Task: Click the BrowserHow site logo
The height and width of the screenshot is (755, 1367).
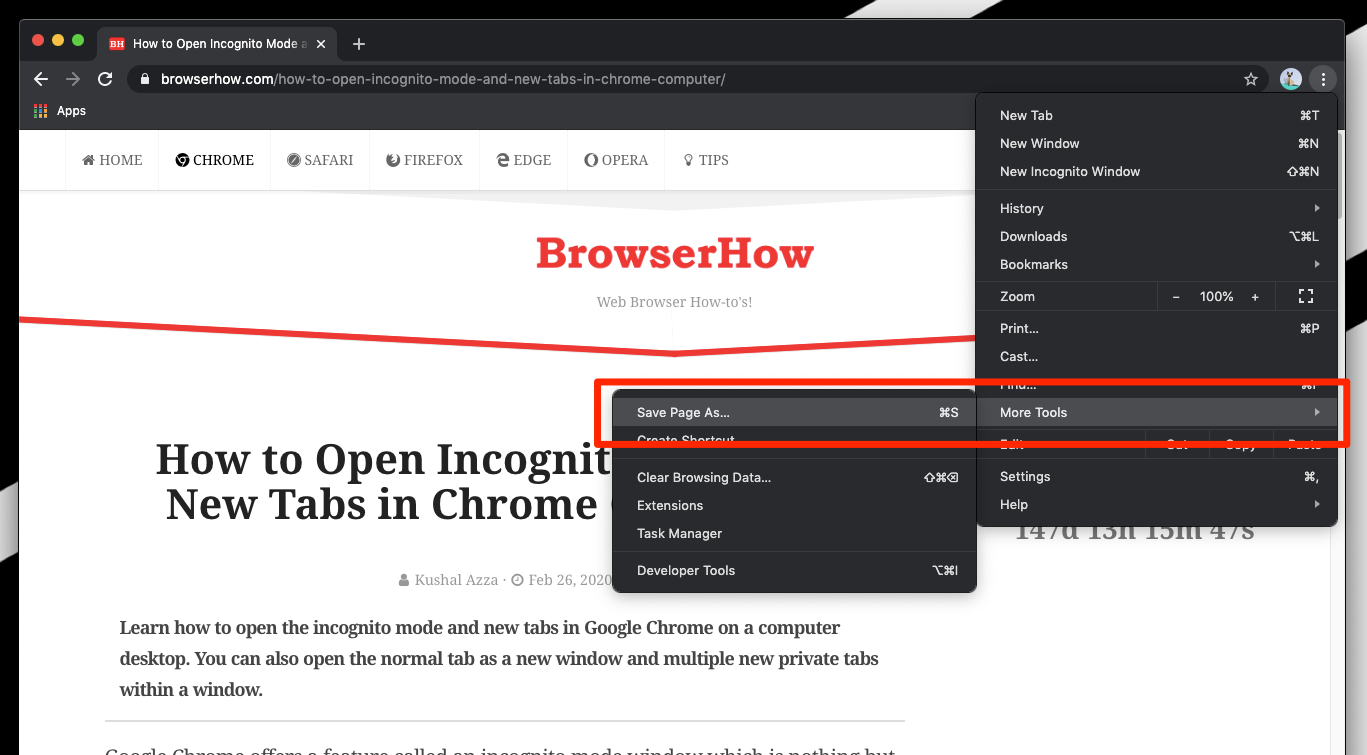Action: [675, 254]
